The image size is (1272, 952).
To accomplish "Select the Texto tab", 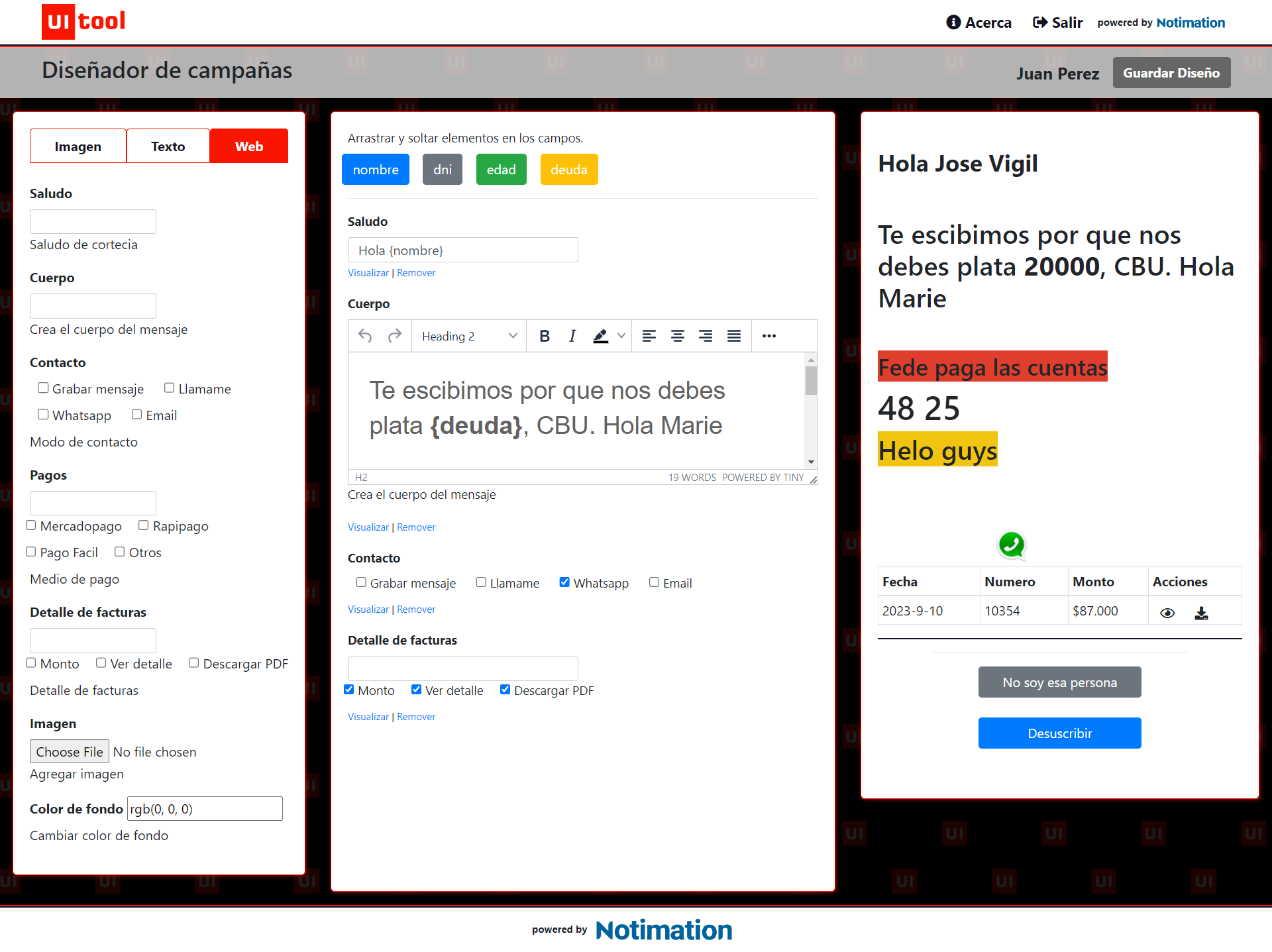I will tap(168, 146).
